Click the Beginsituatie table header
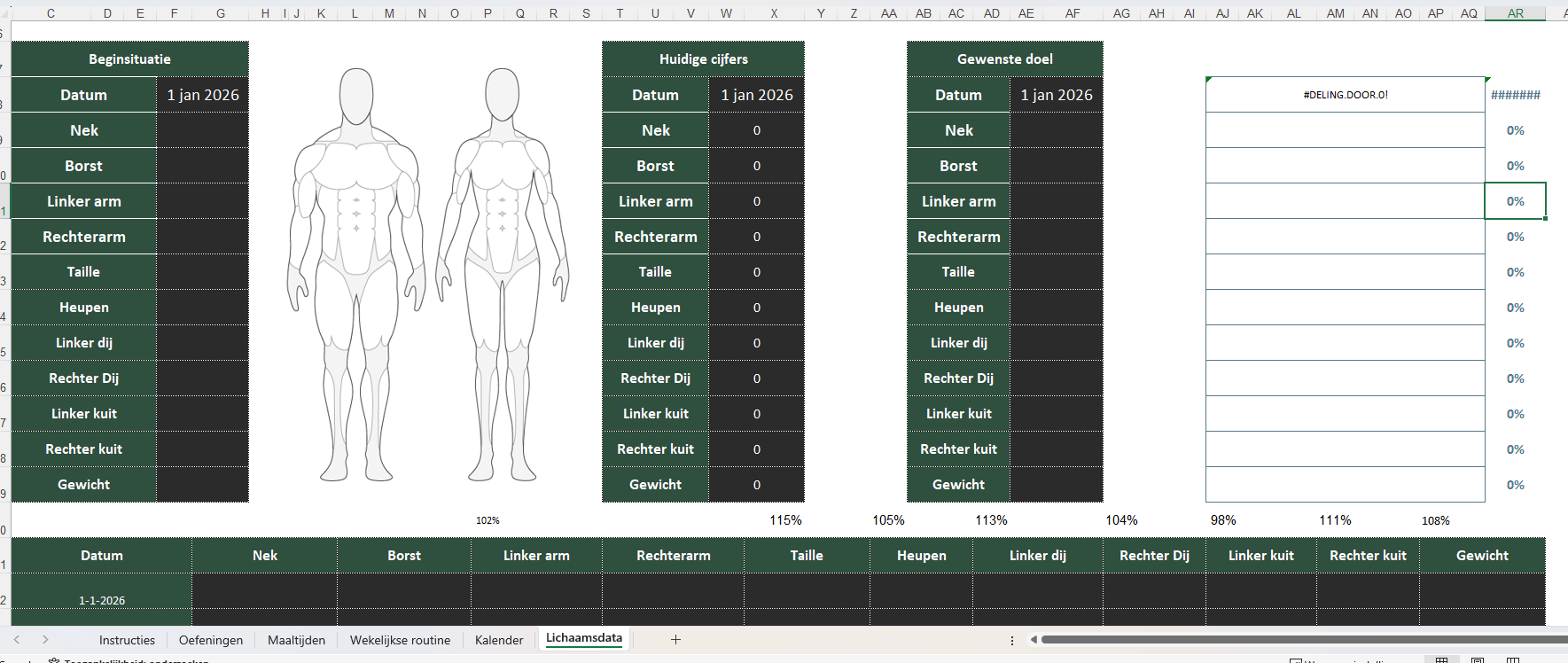Viewport: 1568px width, 663px height. pyautogui.click(x=129, y=58)
